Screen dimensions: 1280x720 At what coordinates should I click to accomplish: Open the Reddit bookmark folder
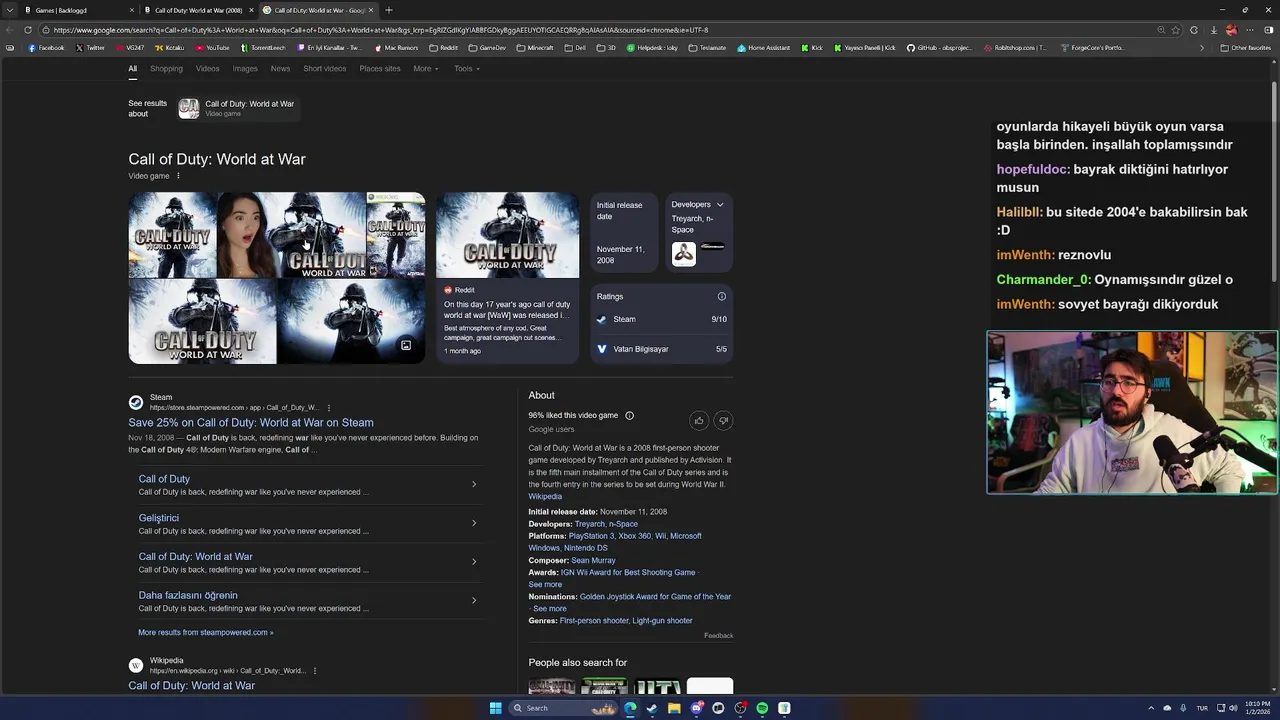(443, 48)
